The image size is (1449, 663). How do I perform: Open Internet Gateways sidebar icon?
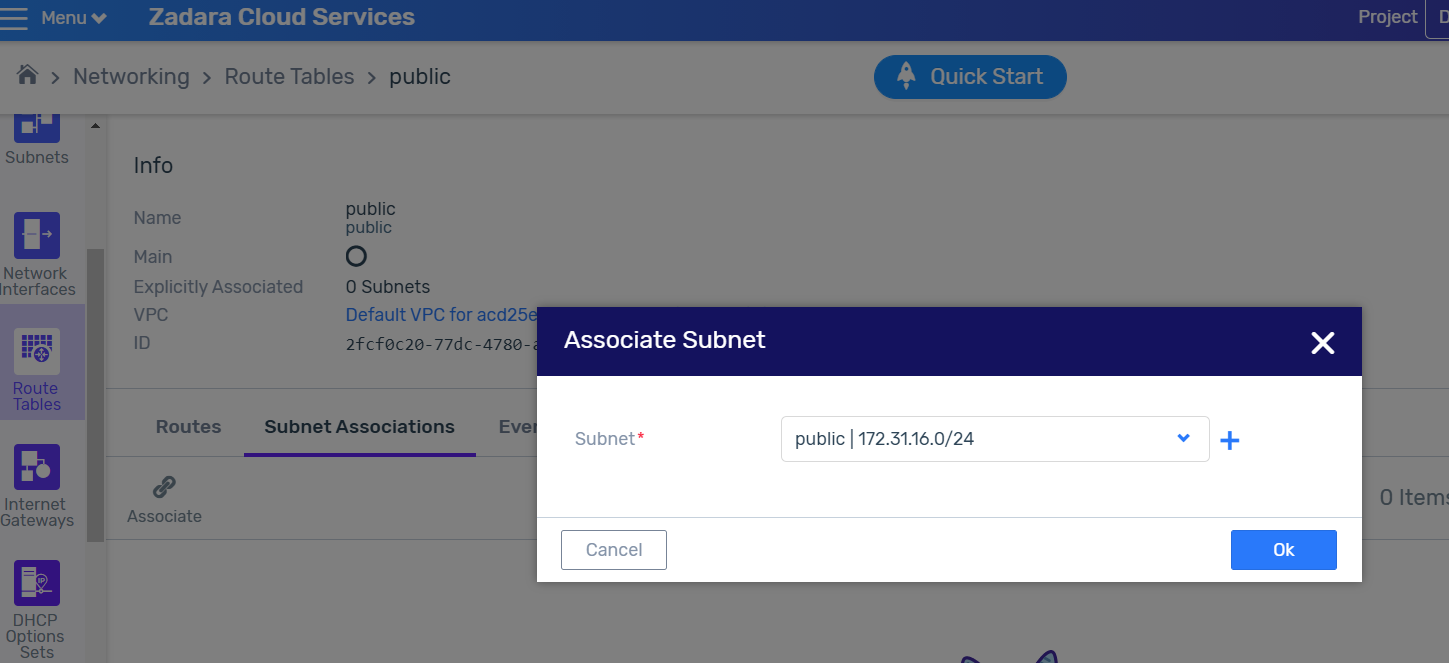coord(37,486)
